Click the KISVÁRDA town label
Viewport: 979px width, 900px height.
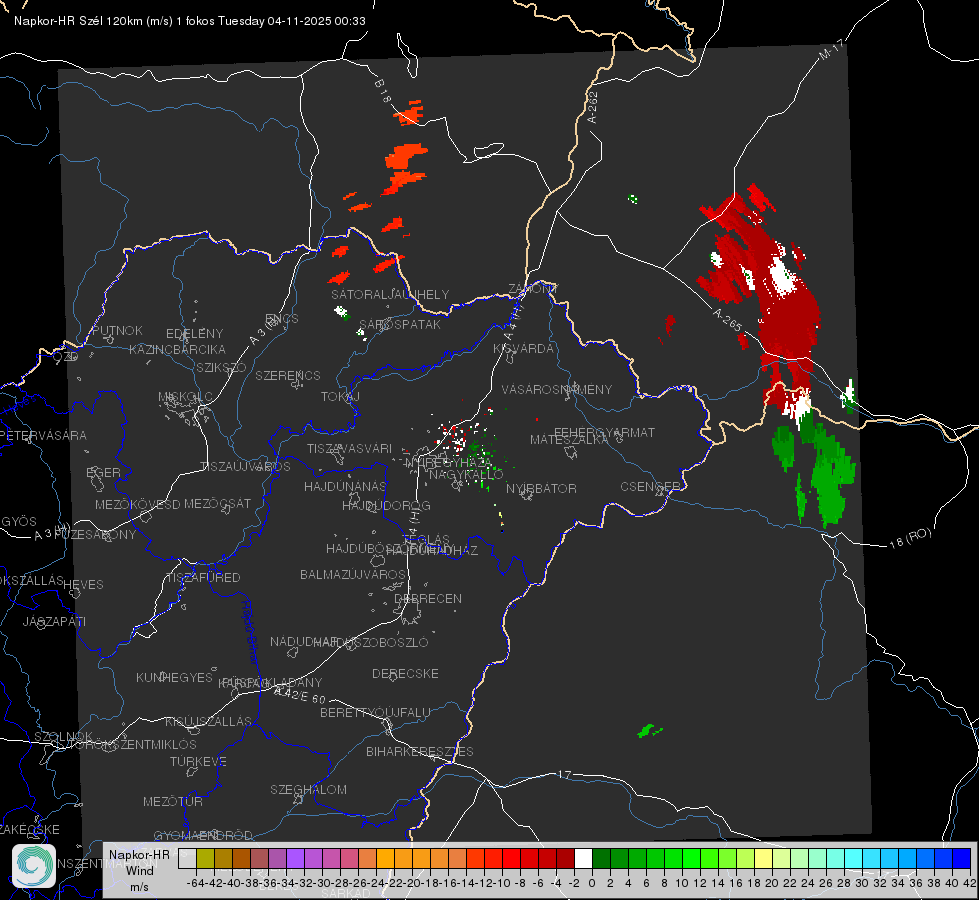pyautogui.click(x=523, y=349)
